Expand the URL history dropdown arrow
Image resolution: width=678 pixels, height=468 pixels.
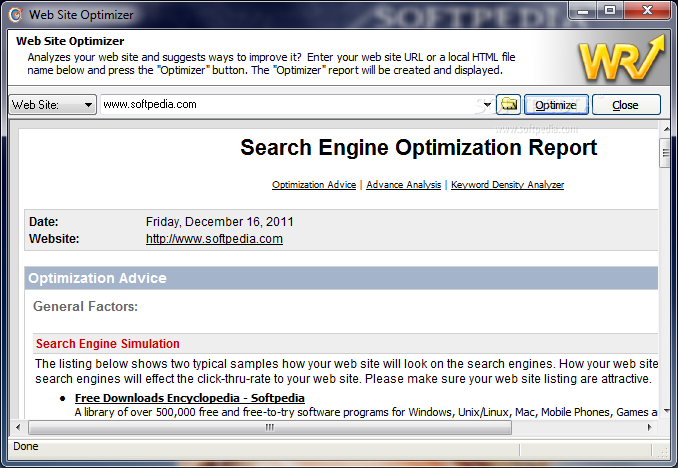point(487,105)
